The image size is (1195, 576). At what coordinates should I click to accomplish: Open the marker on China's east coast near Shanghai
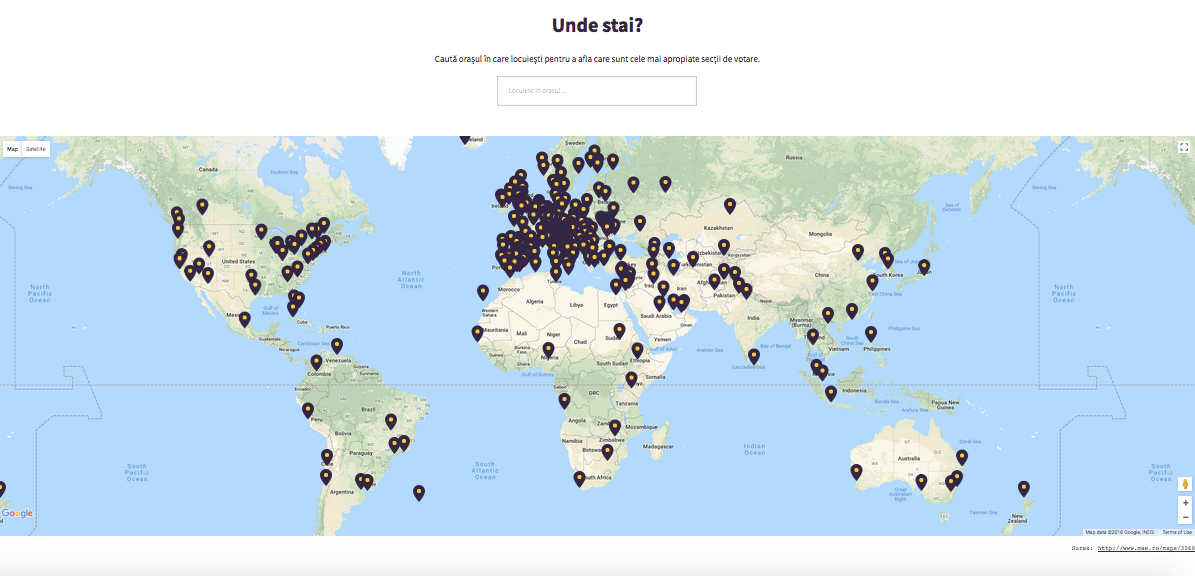pyautogui.click(x=873, y=283)
